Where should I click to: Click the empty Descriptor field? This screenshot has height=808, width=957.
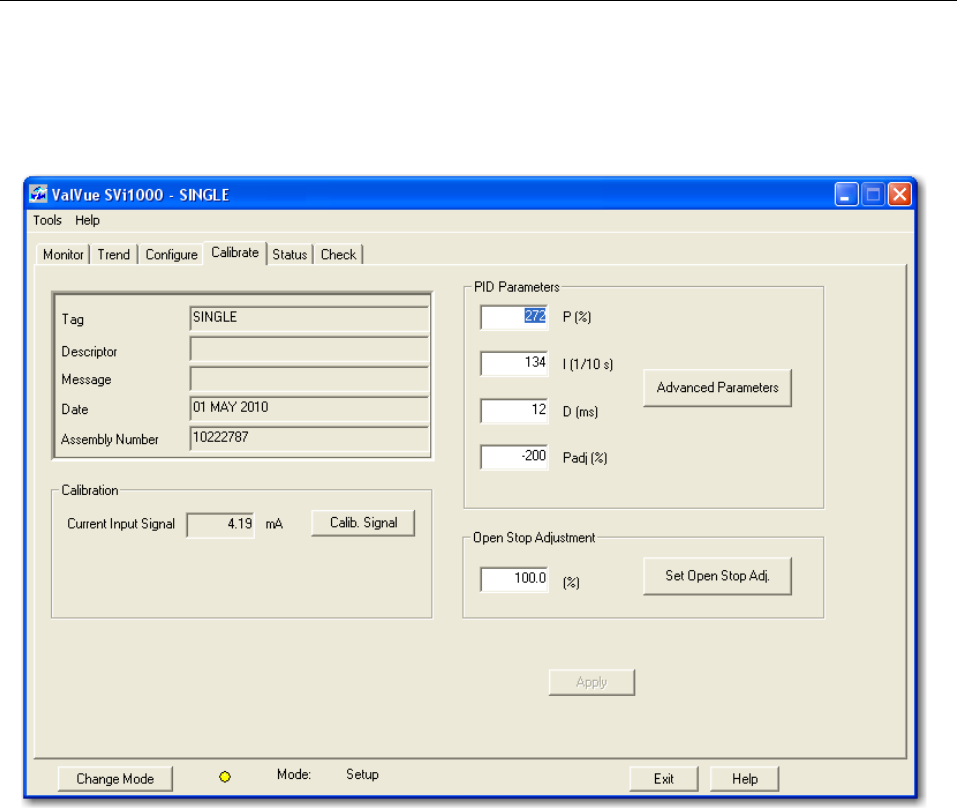(x=309, y=348)
